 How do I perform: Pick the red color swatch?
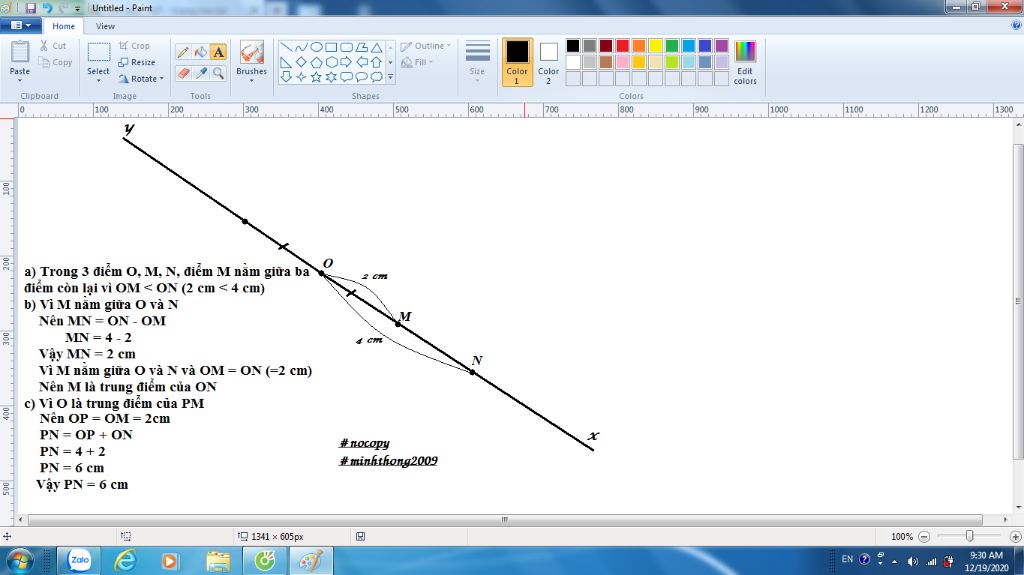tap(622, 46)
